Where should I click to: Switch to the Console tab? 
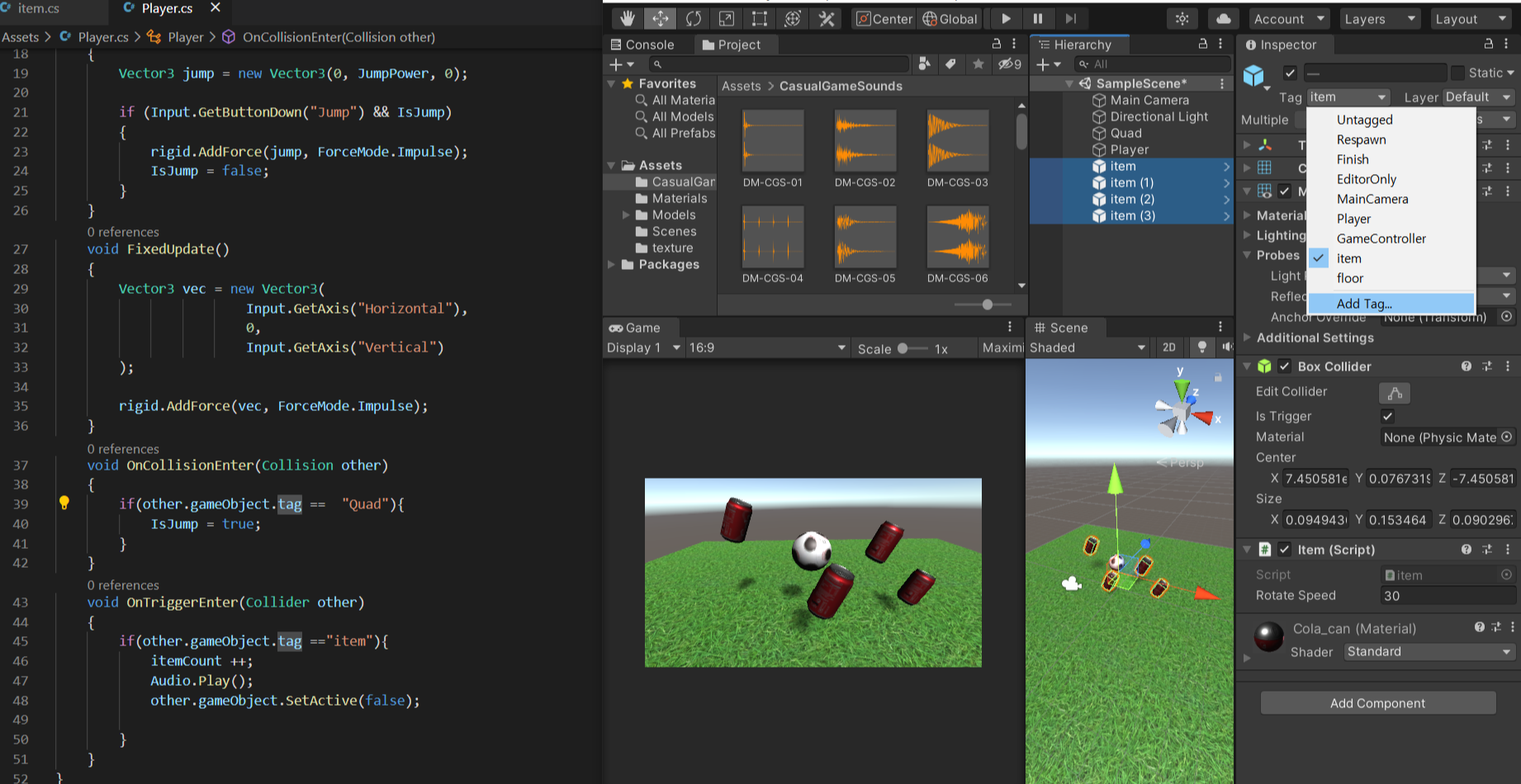(x=642, y=45)
